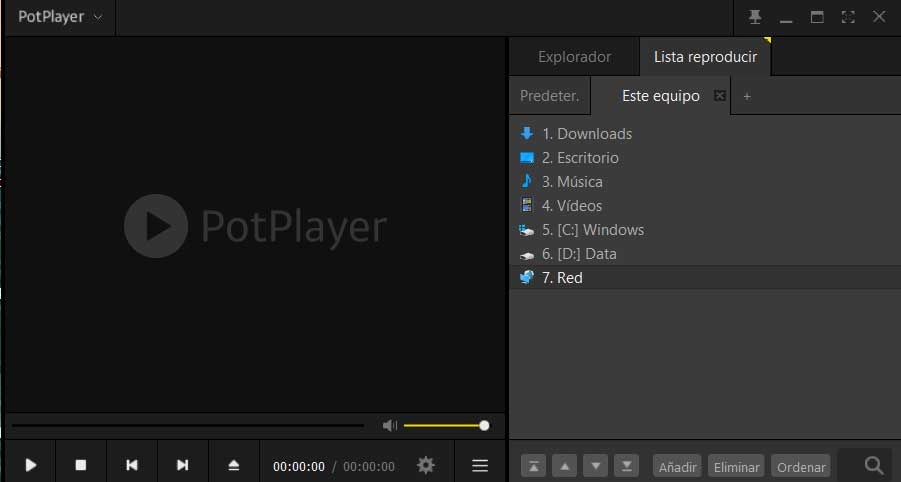Go to the previous track
This screenshot has height=482, width=901.
click(x=132, y=464)
